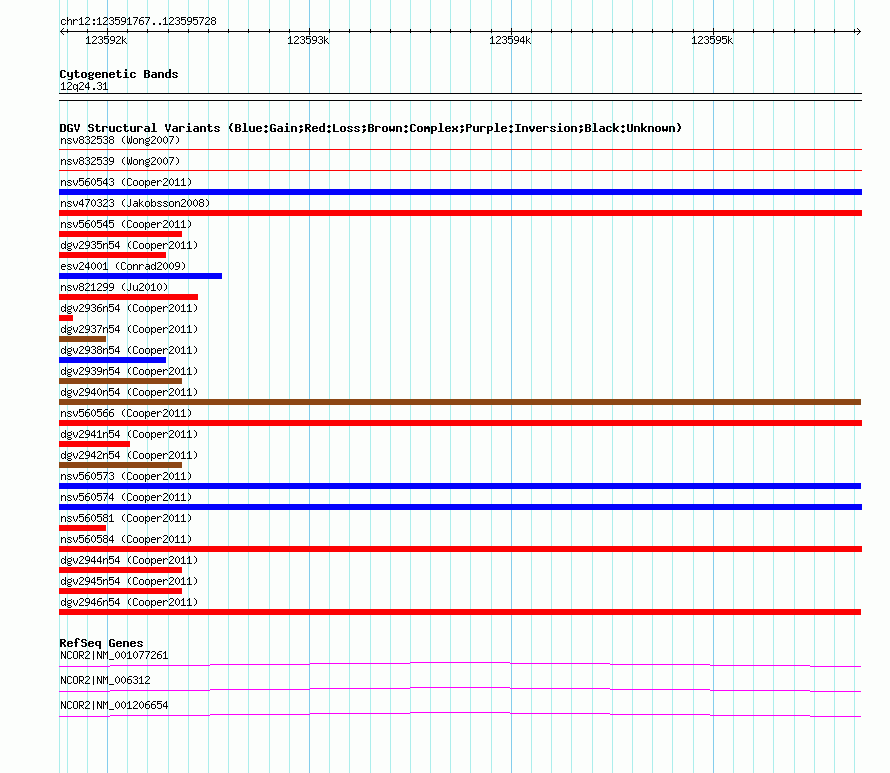Click the RefSeq Genes track title

pyautogui.click(x=101, y=643)
